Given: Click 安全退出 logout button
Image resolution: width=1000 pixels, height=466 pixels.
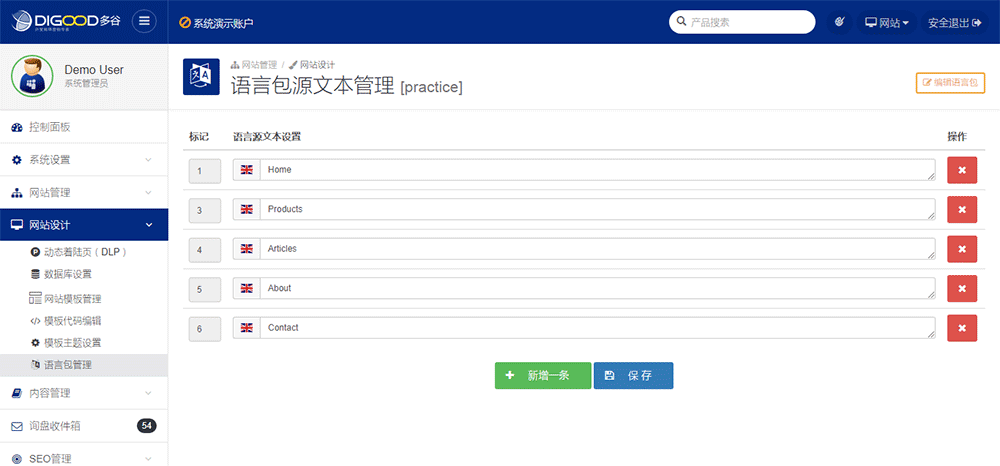Looking at the screenshot, I should point(954,22).
